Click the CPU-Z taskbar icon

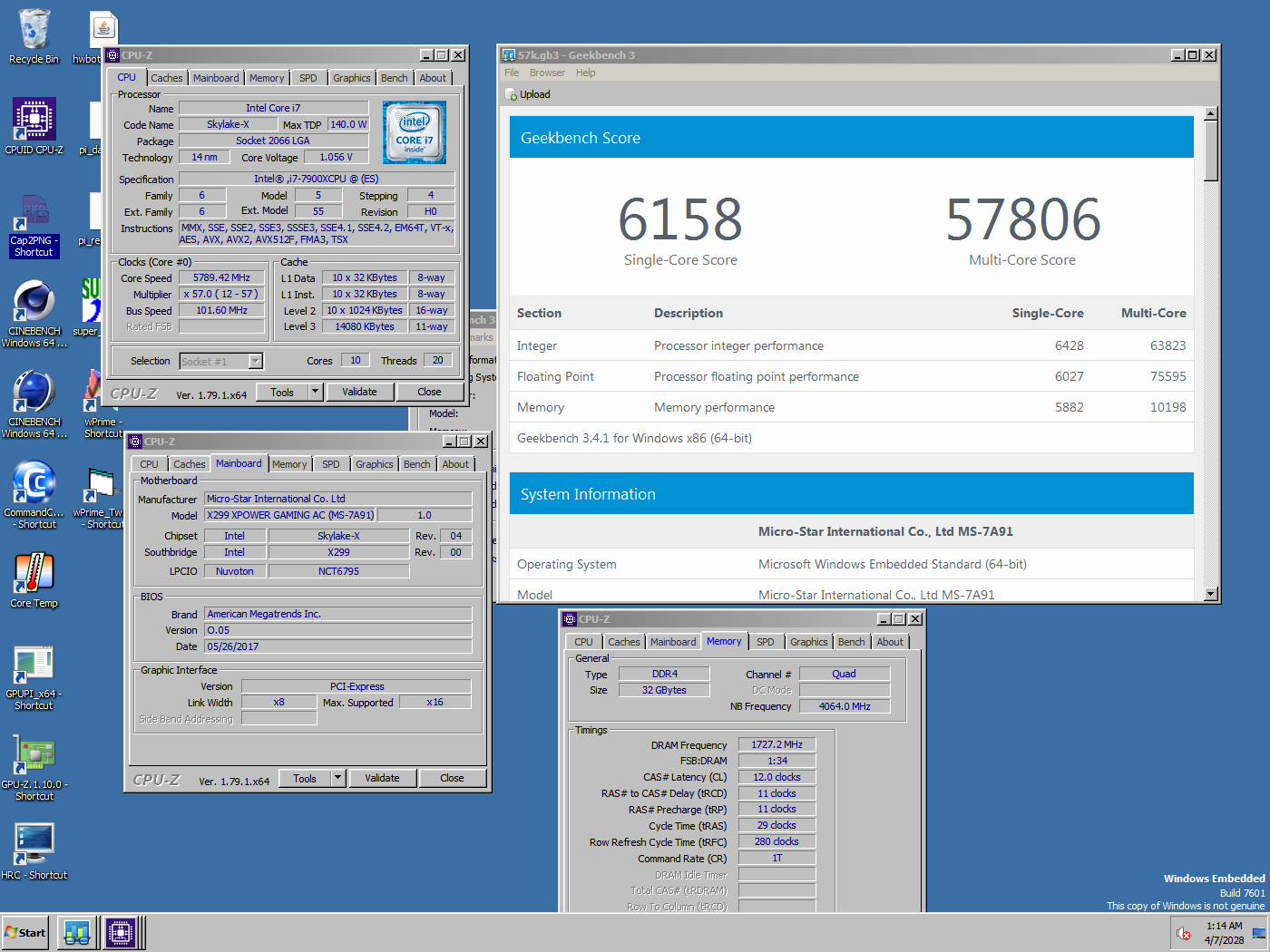click(x=120, y=932)
